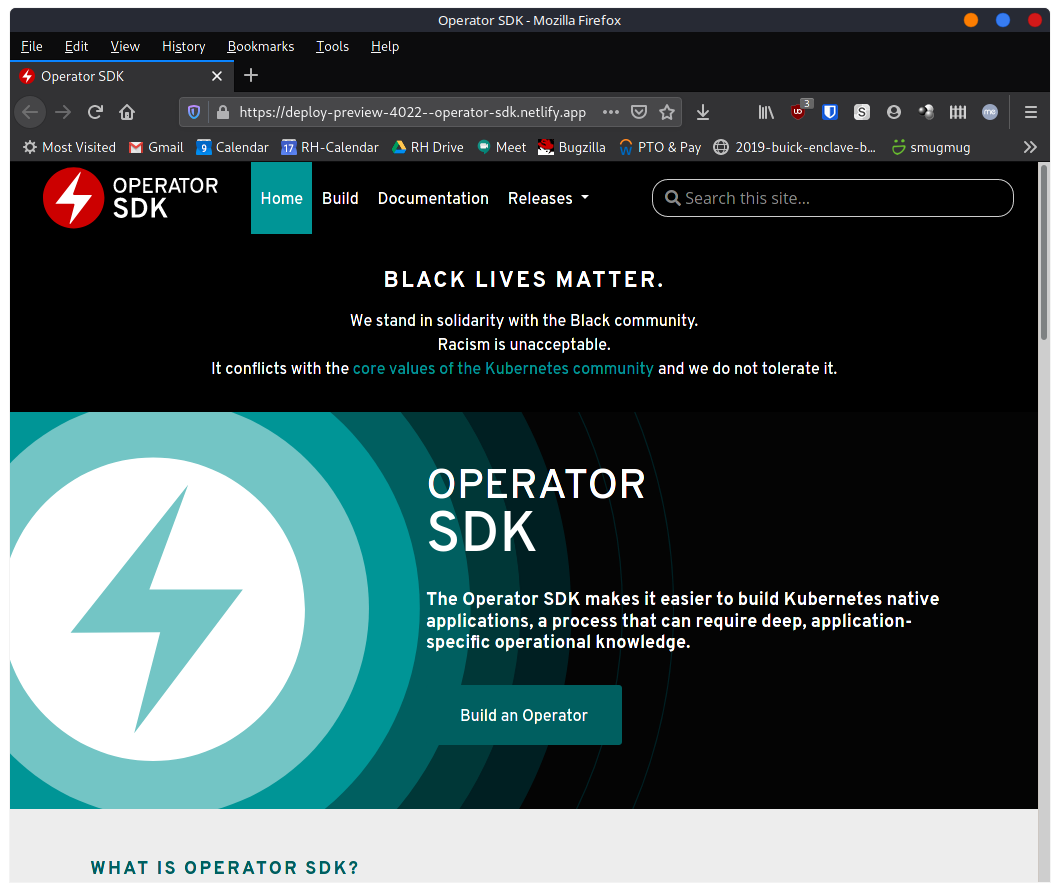This screenshot has height=892, width=1060.
Task: Click the orange window minimize button
Action: tap(971, 20)
